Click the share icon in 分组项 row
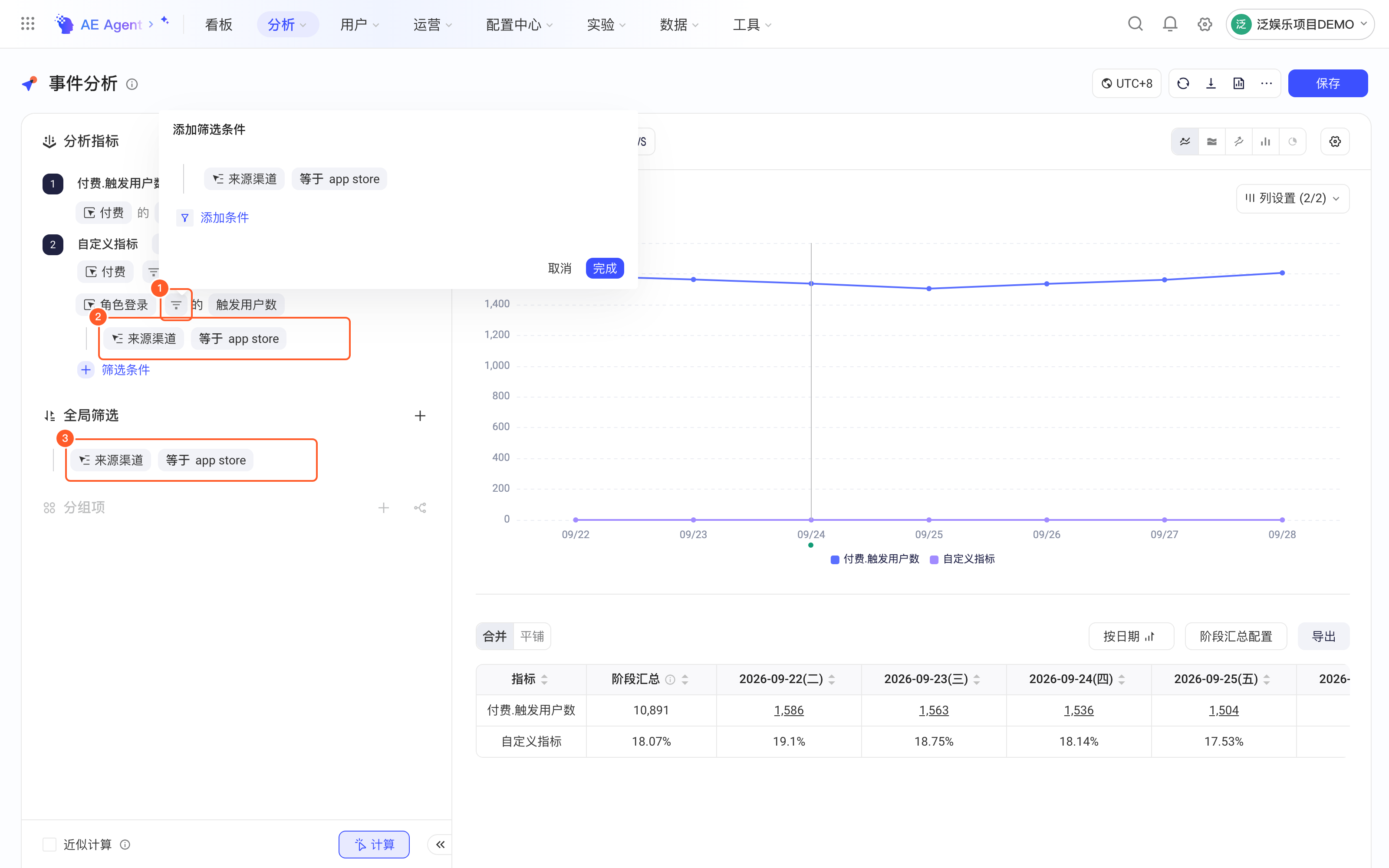The width and height of the screenshot is (1389, 868). pos(420,507)
